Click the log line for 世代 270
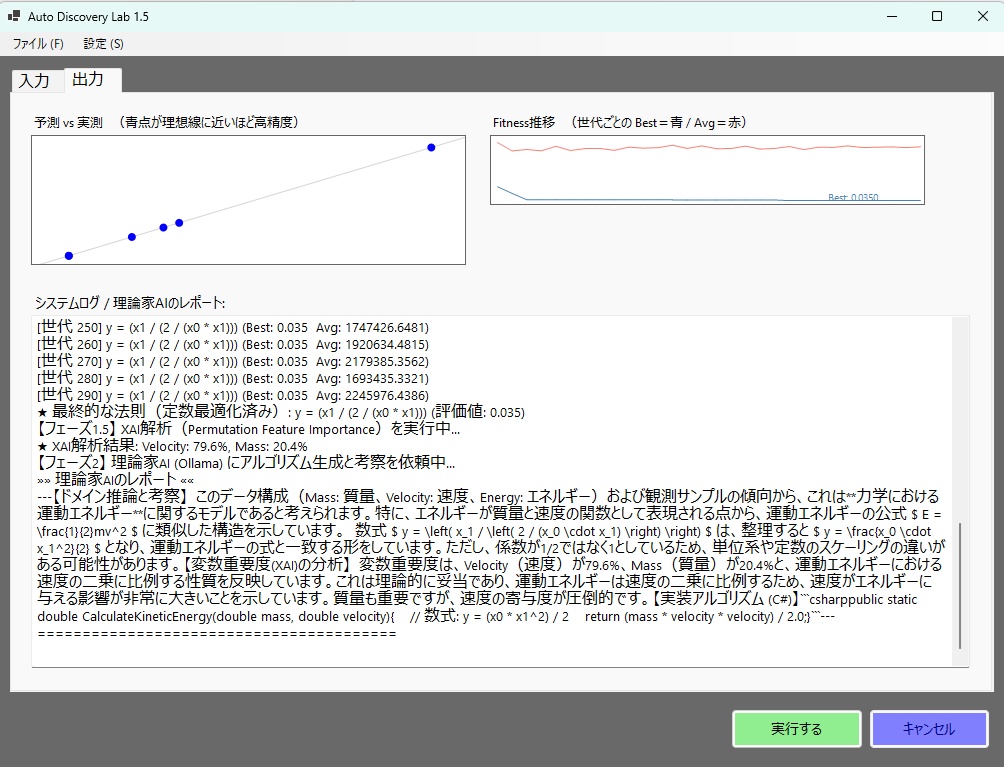1004x767 pixels. pyautogui.click(x=232, y=361)
